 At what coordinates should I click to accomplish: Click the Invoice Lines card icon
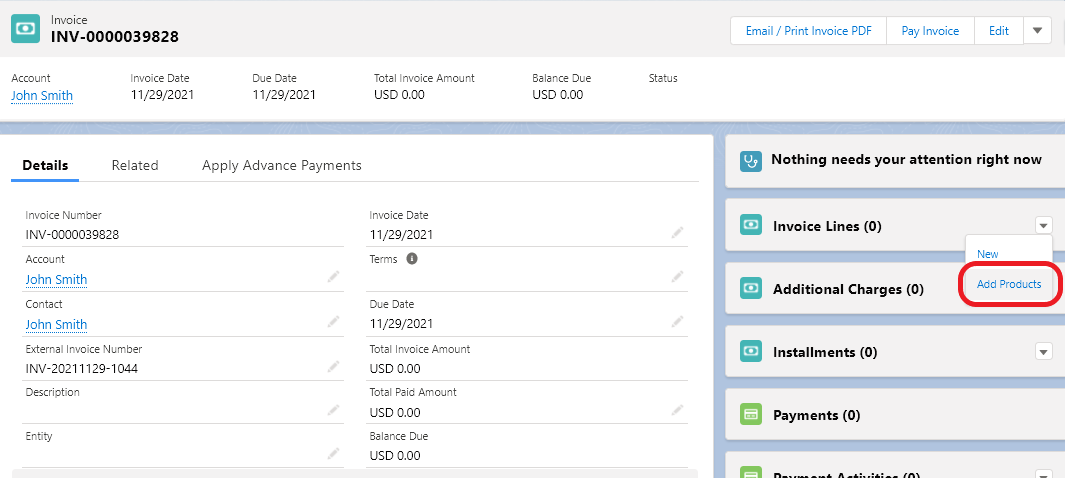tap(751, 226)
